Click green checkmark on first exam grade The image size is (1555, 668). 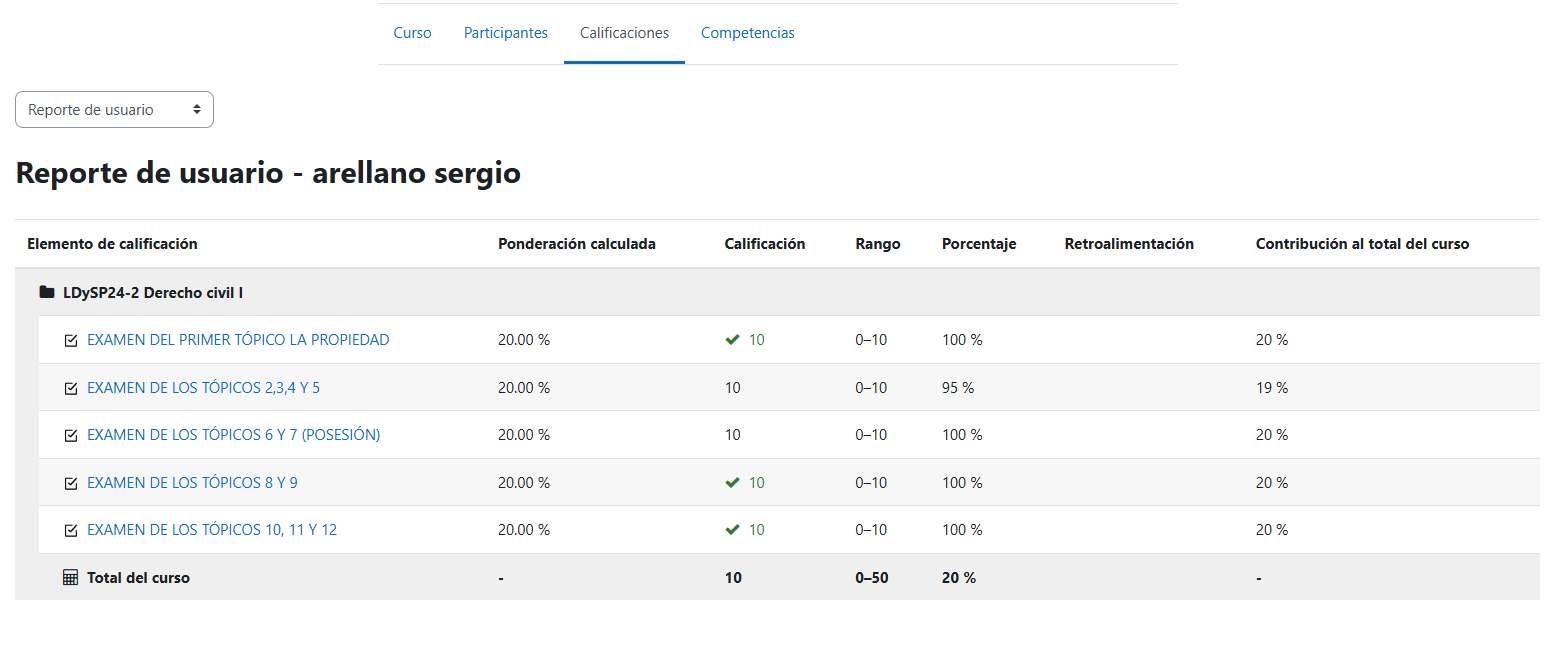(x=732, y=340)
